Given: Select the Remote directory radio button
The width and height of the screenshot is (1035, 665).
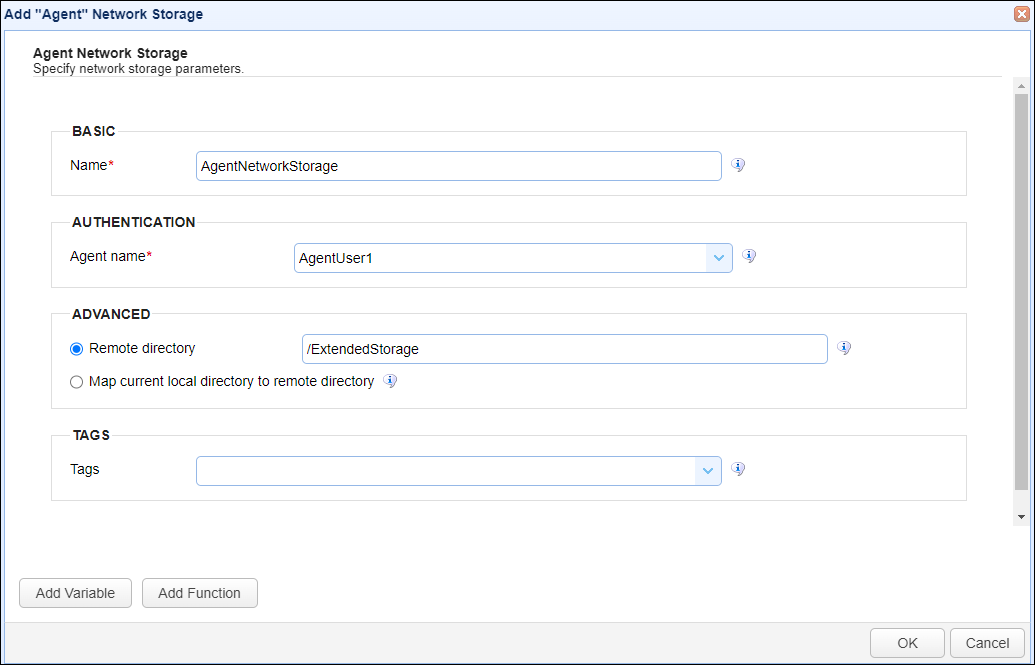Looking at the screenshot, I should (77, 349).
